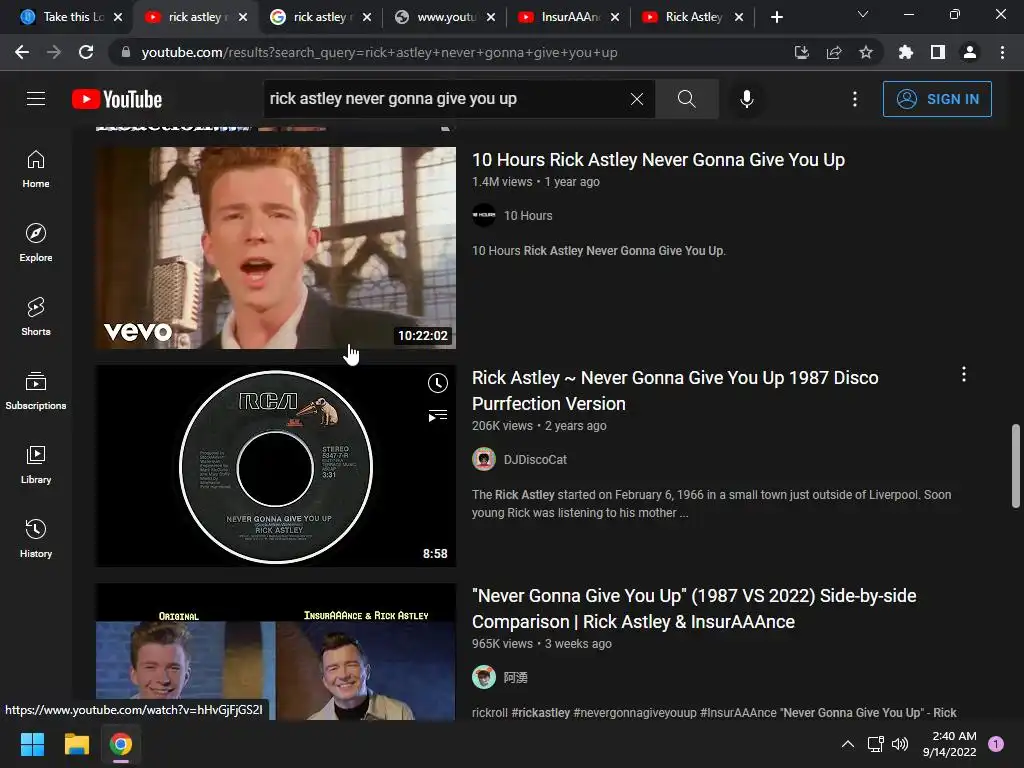Open the notification center badge

pyautogui.click(x=996, y=744)
